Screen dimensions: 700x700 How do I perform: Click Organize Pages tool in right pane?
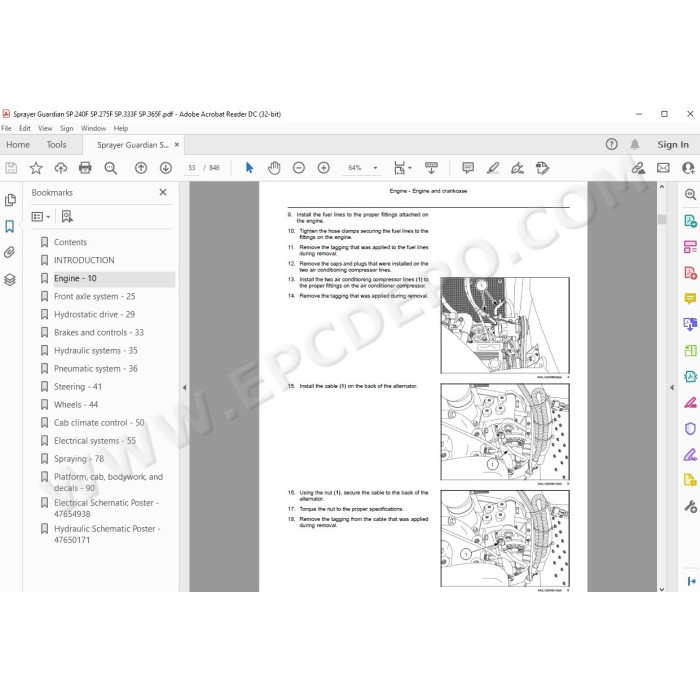[x=690, y=350]
